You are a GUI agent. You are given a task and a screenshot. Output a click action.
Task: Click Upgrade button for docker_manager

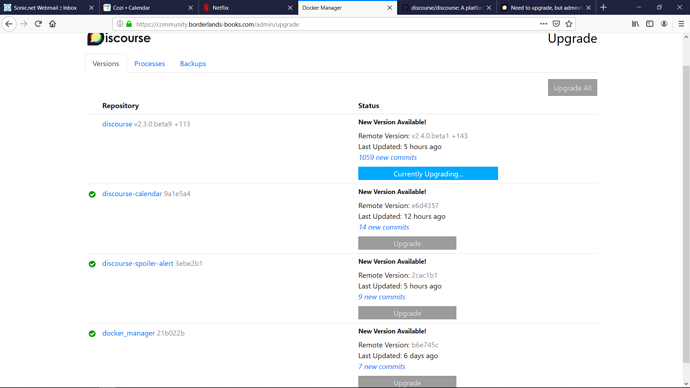(x=407, y=382)
